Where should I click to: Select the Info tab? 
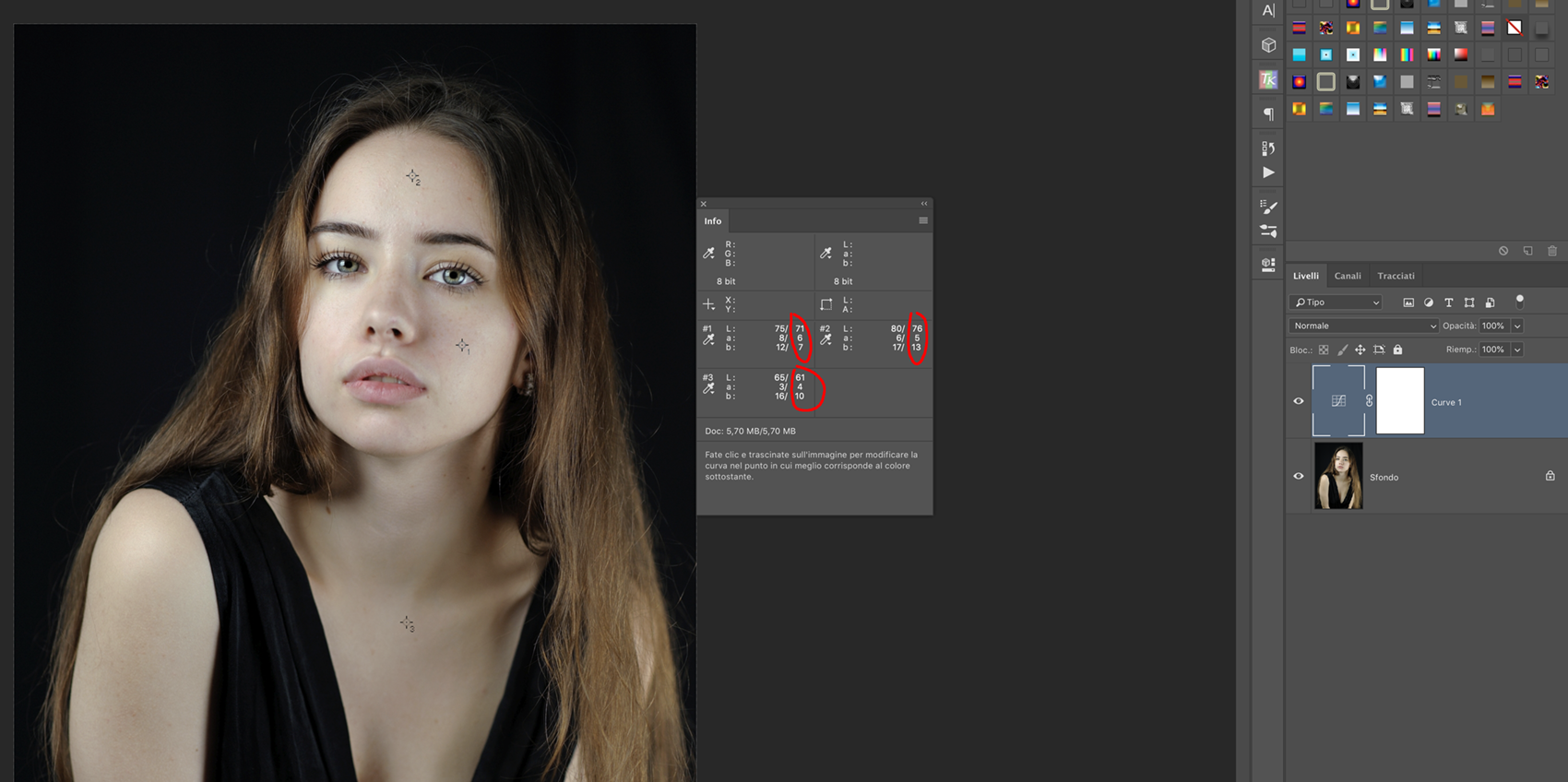[x=713, y=221]
